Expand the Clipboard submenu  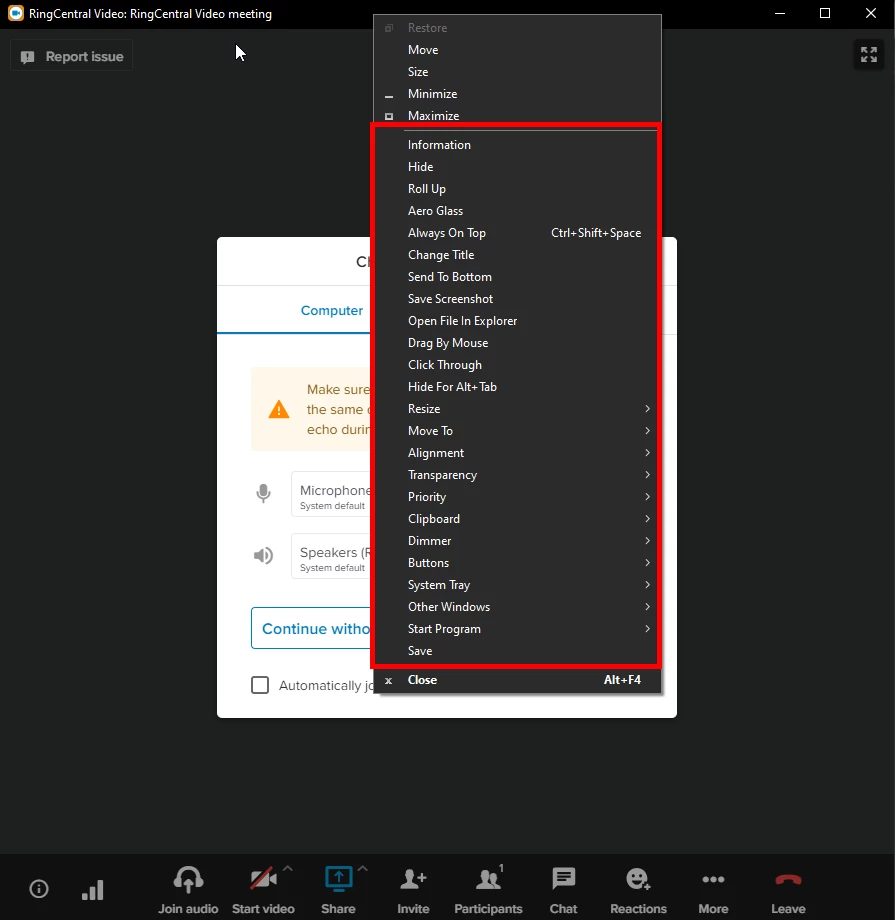click(518, 519)
